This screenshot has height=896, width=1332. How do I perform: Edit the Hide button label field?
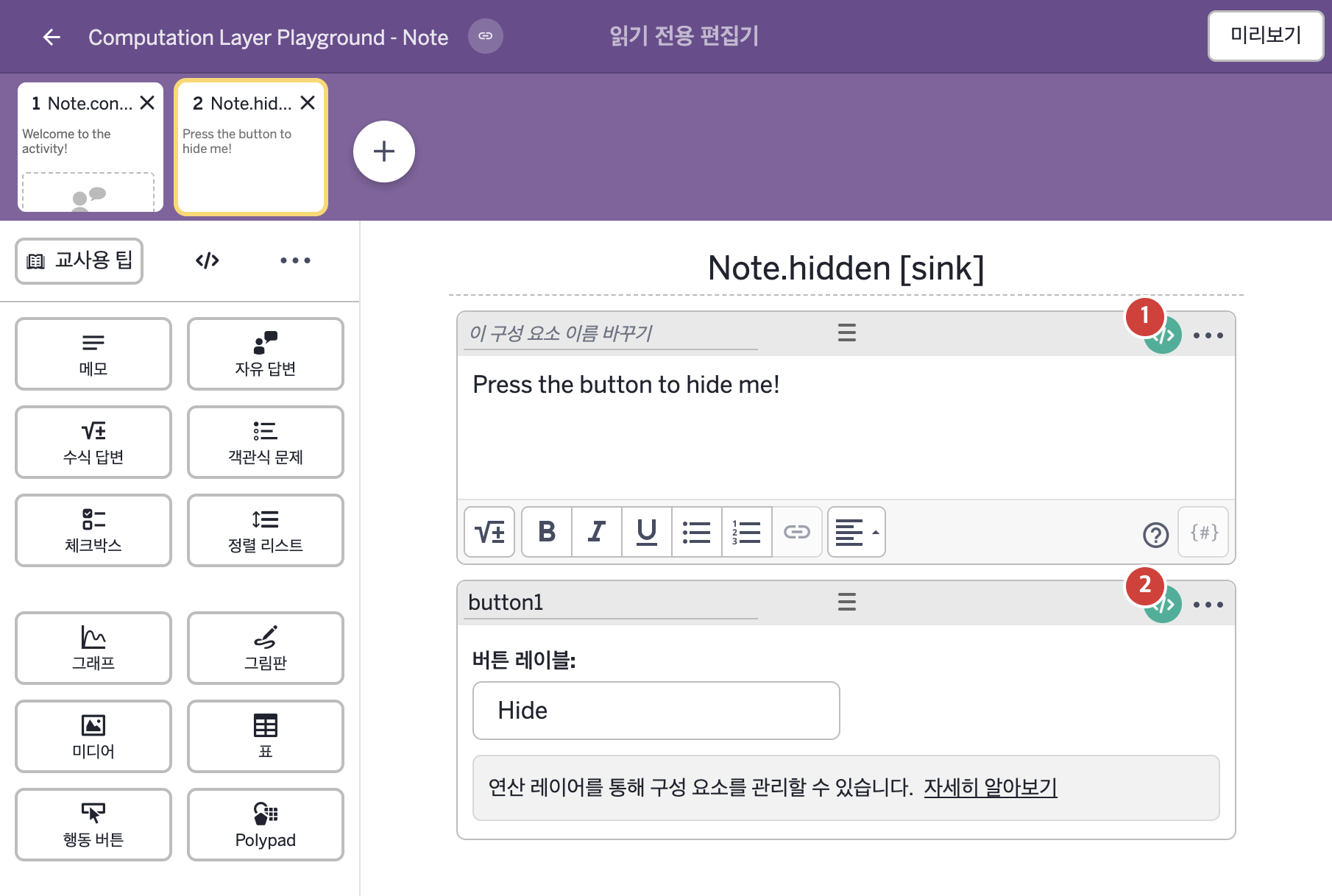(656, 711)
